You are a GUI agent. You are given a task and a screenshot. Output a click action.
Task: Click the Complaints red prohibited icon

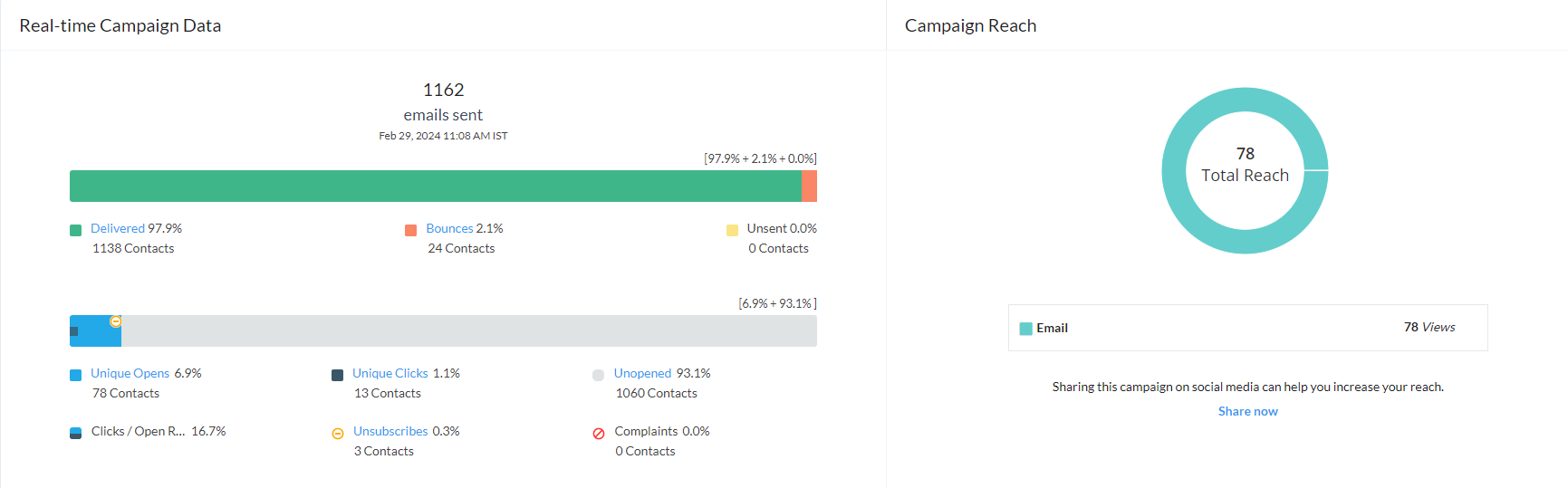[x=599, y=434]
